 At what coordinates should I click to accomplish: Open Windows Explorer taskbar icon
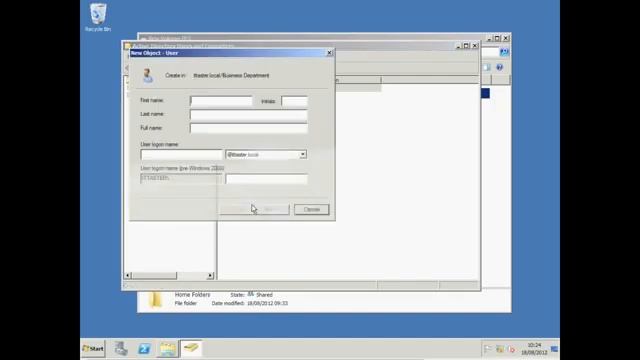168,349
